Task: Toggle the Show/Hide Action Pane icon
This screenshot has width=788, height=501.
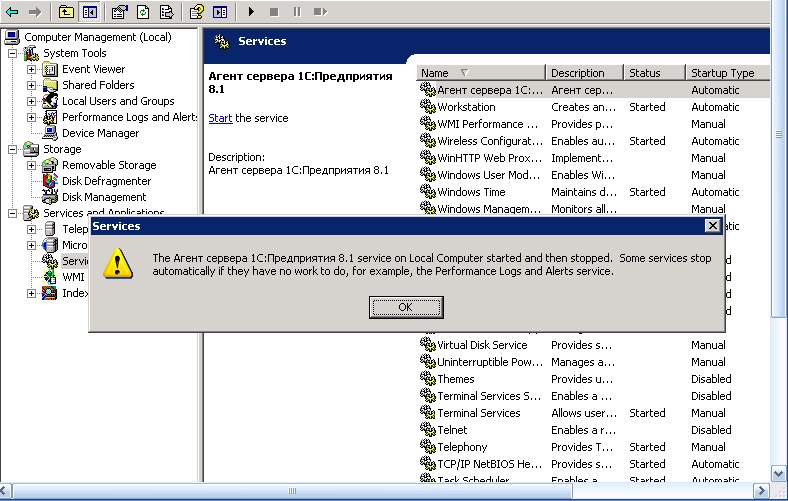Action: coord(220,12)
